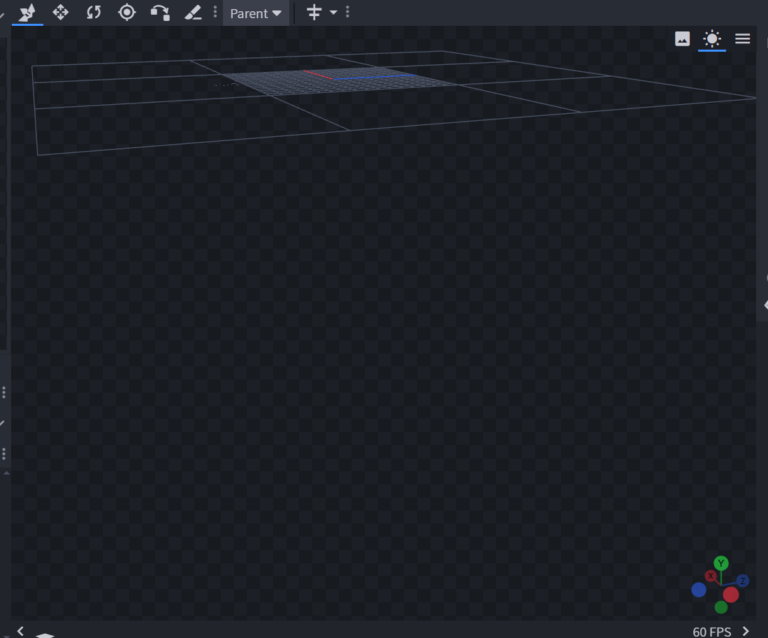
Task: Click the right chevron next to 60 FPS
Action: (x=746, y=631)
